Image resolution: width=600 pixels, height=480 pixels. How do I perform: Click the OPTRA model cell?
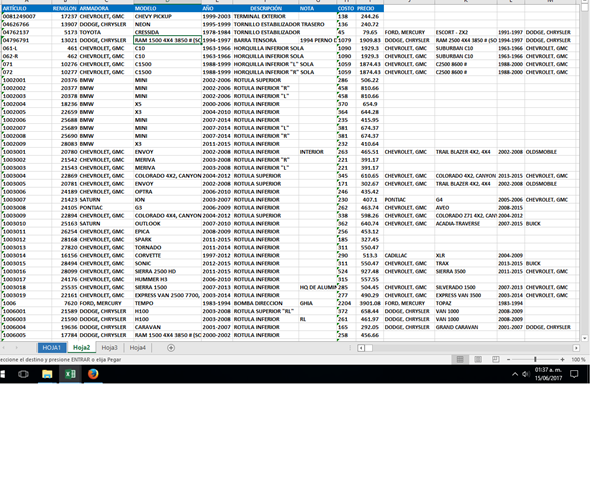(x=168, y=192)
